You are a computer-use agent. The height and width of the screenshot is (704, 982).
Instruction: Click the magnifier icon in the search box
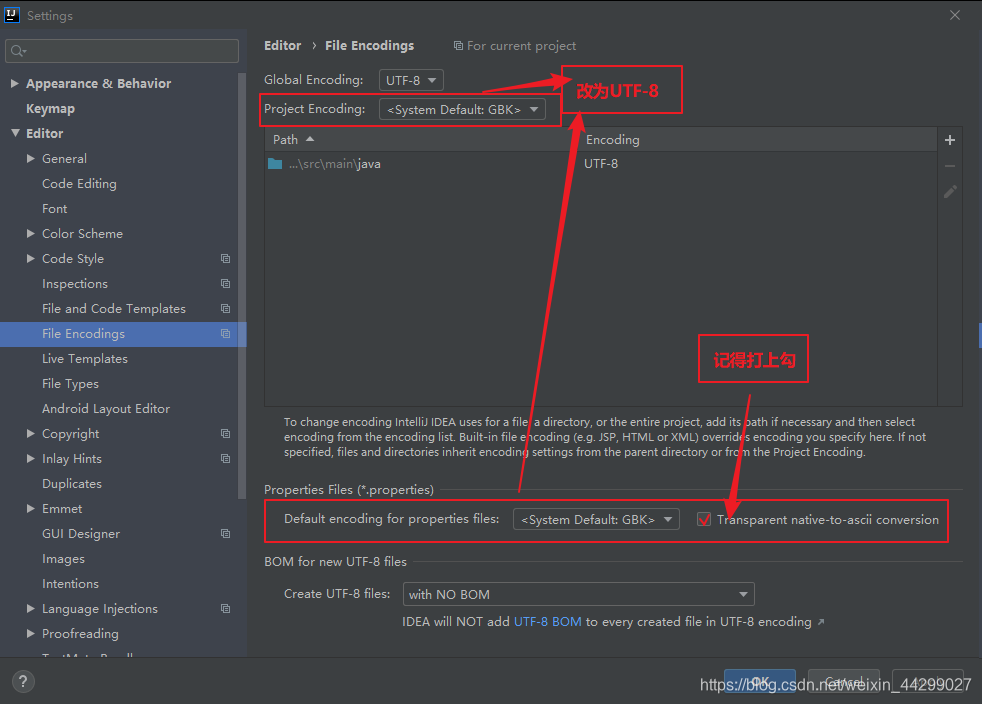[18, 50]
